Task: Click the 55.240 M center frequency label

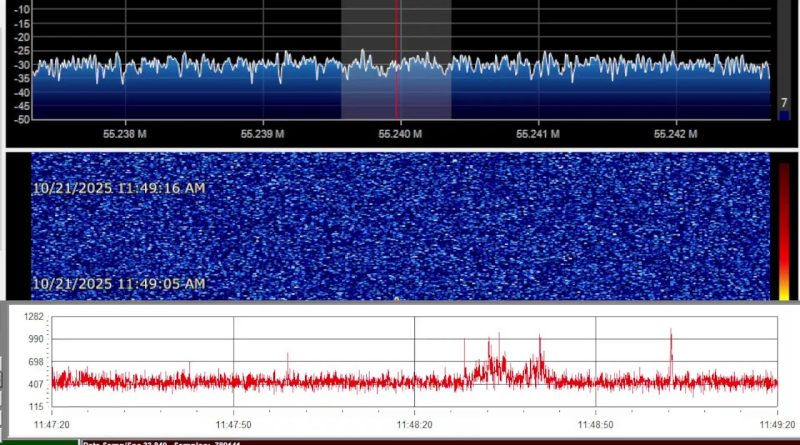Action: point(400,133)
